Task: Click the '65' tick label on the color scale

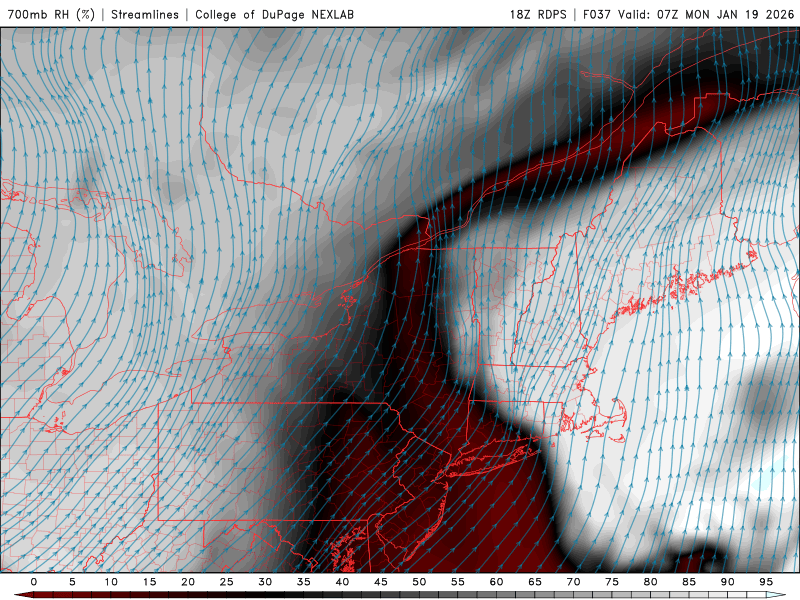Action: 535,582
